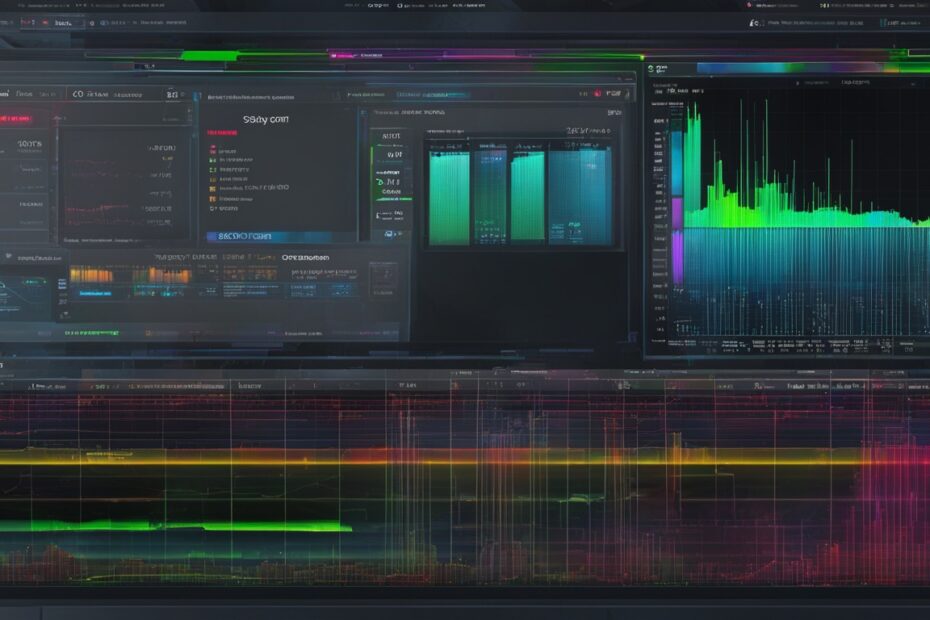Screen dimensions: 930x620
Task: Click the button at the right of the panel header
Action: click(616, 92)
